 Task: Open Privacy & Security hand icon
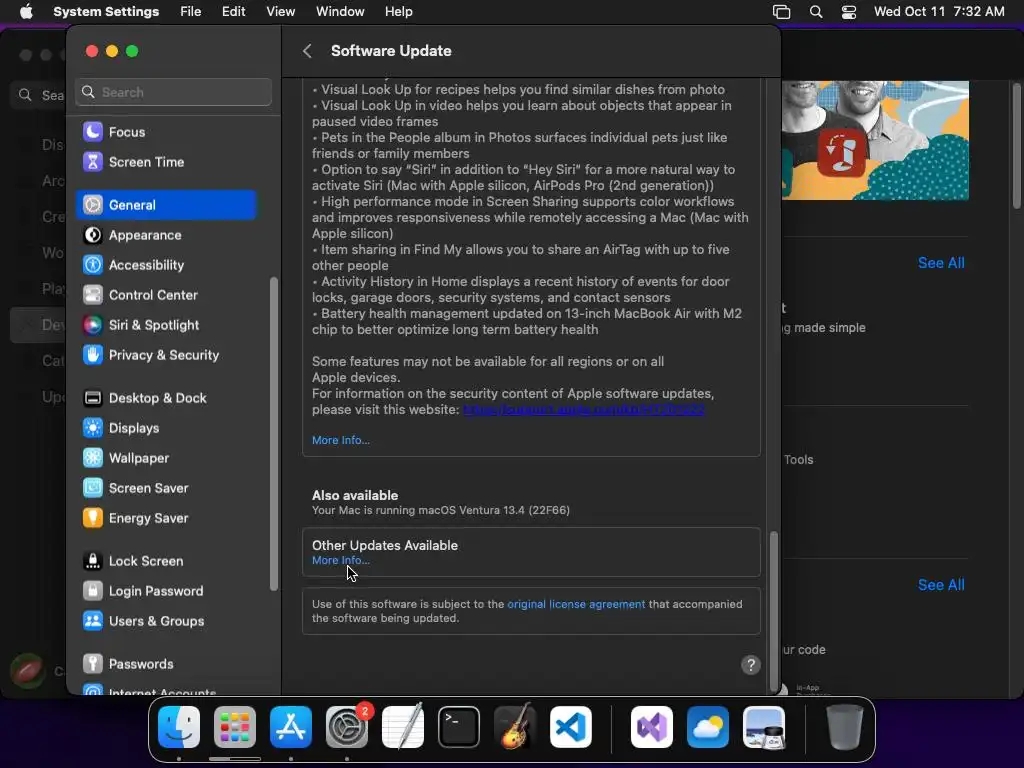pyautogui.click(x=93, y=355)
